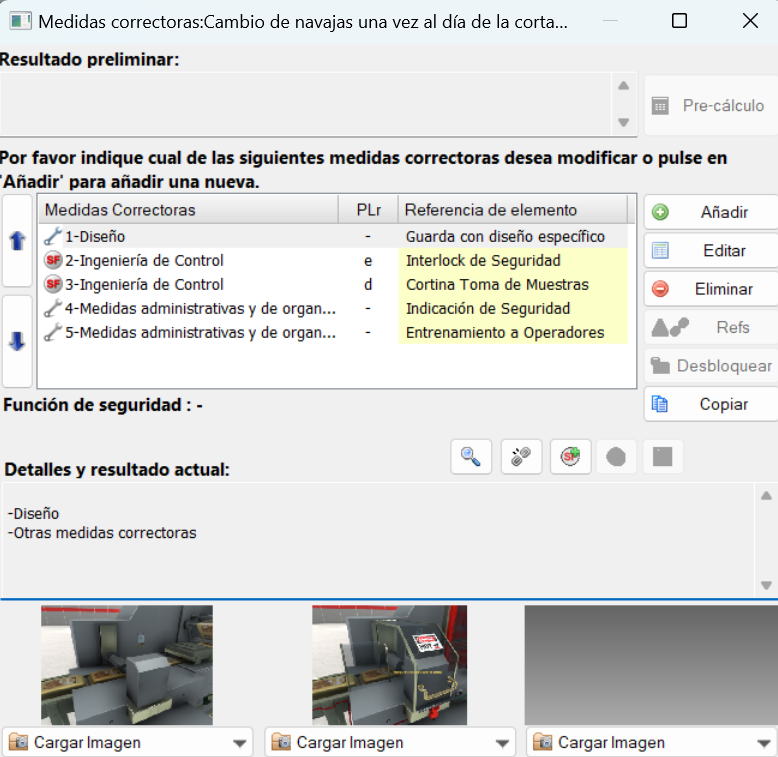
Task: Select the row 3-Ingeniería de Control
Action: [333, 284]
